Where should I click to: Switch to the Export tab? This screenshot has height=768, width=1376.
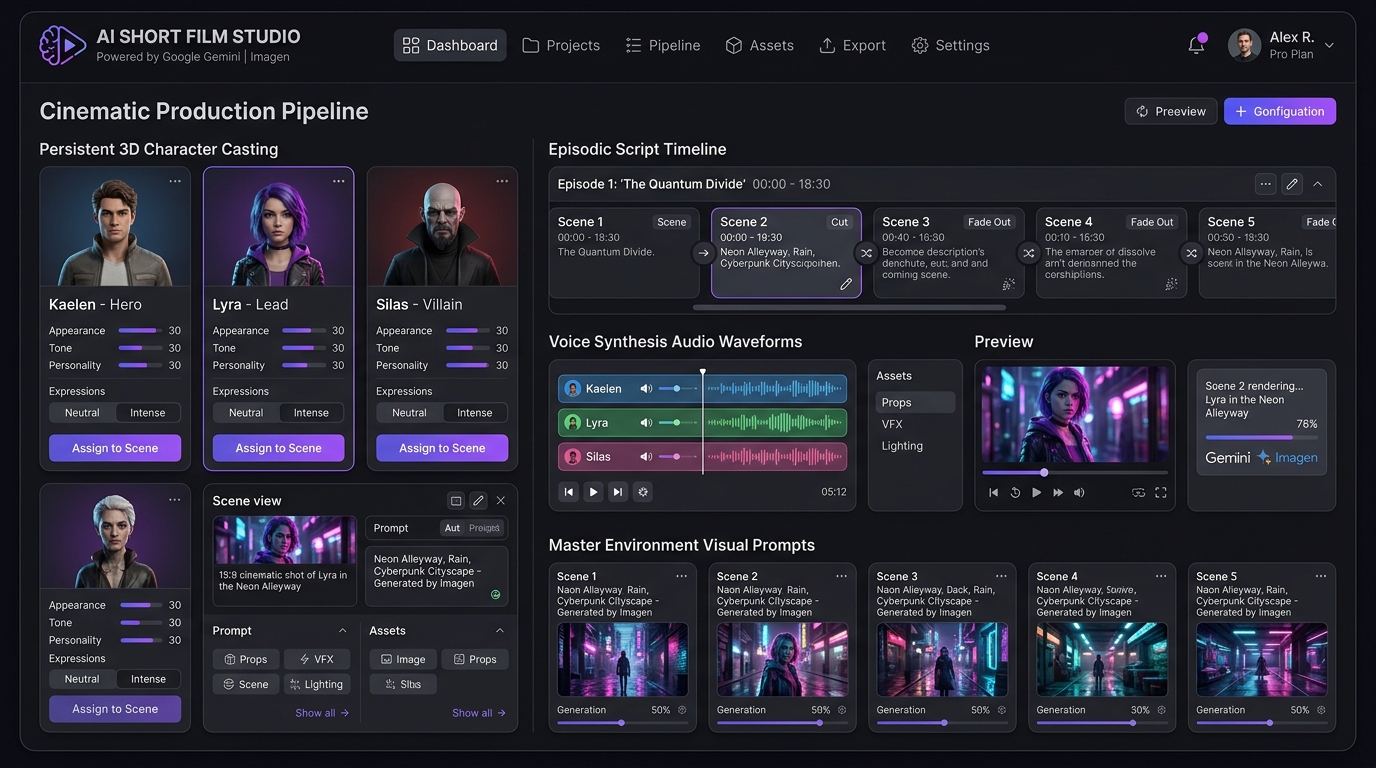852,45
